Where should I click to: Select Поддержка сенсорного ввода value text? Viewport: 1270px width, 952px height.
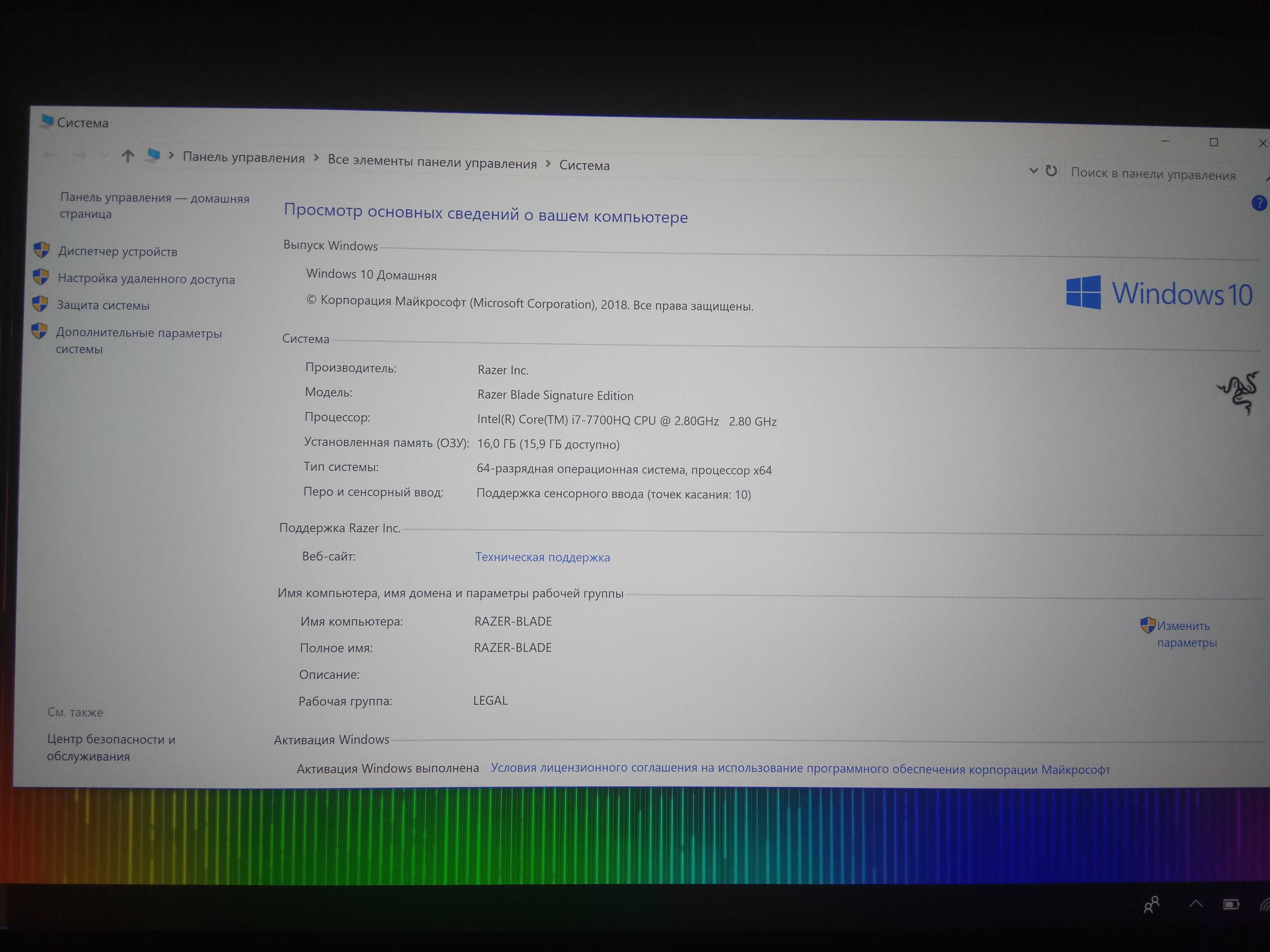614,494
